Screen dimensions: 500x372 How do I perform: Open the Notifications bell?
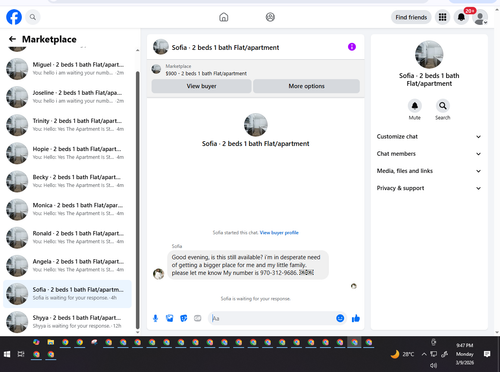click(461, 17)
